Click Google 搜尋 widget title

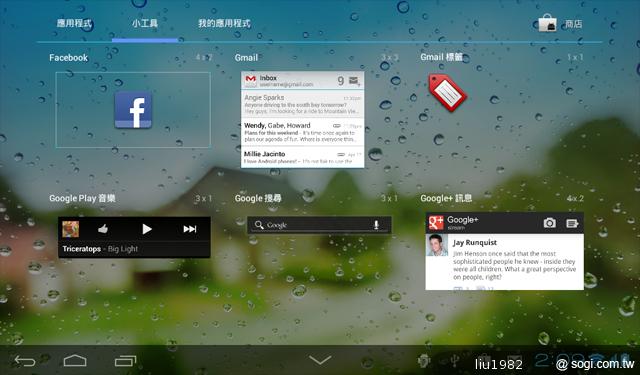point(258,198)
